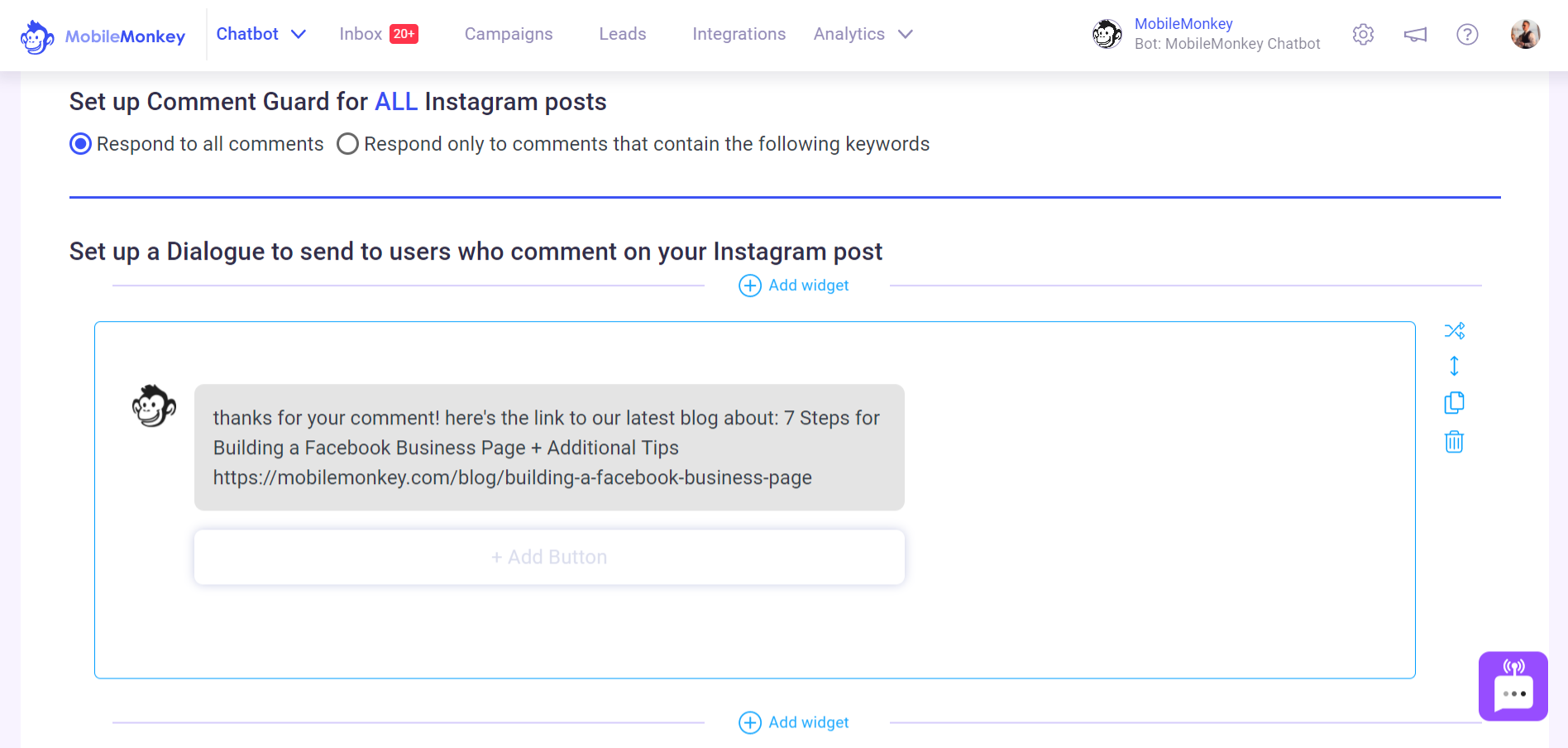Click the shuffle icon beside the dialogue widget
The image size is (1568, 748).
click(1454, 329)
